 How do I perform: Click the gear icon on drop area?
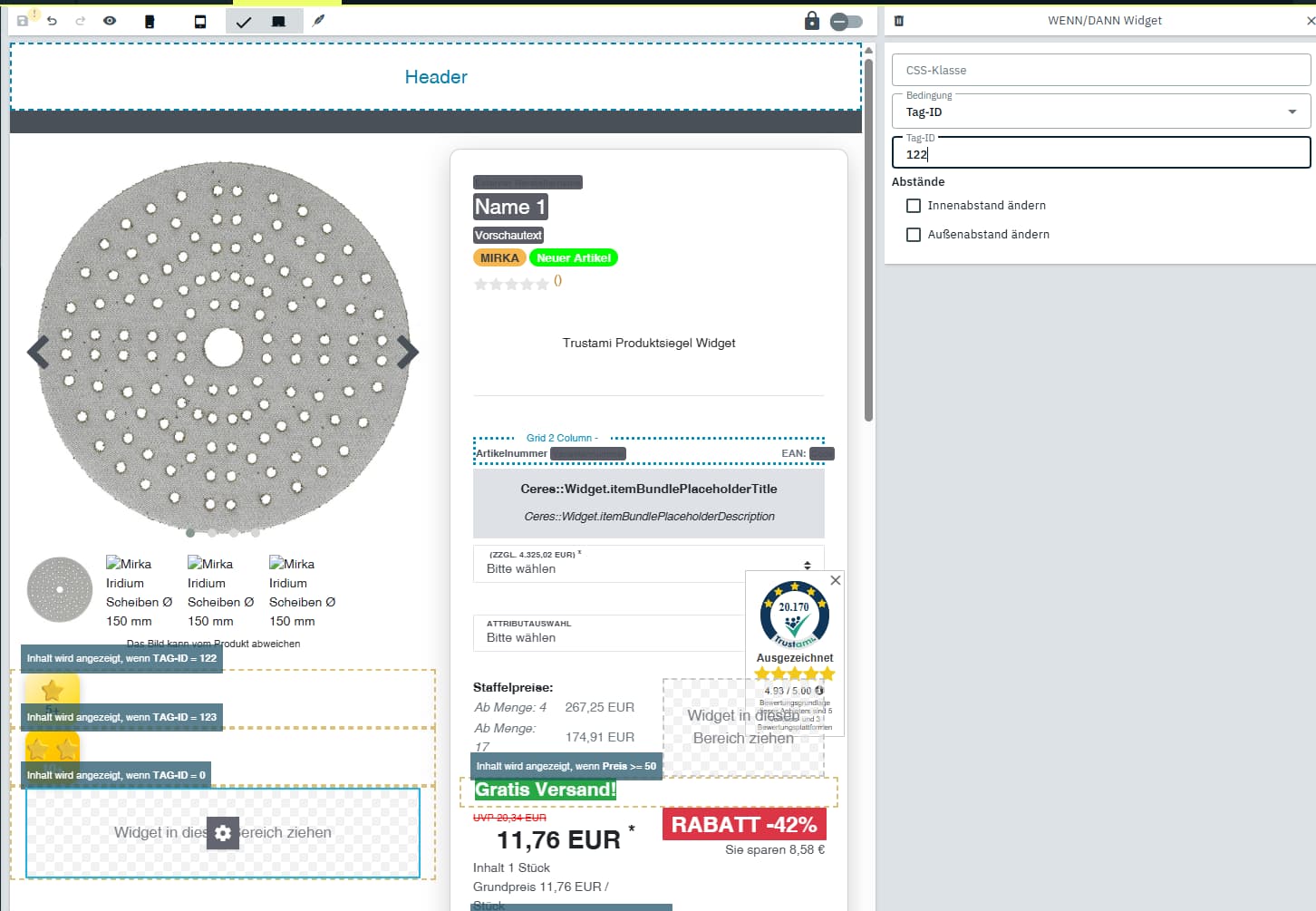(x=223, y=833)
